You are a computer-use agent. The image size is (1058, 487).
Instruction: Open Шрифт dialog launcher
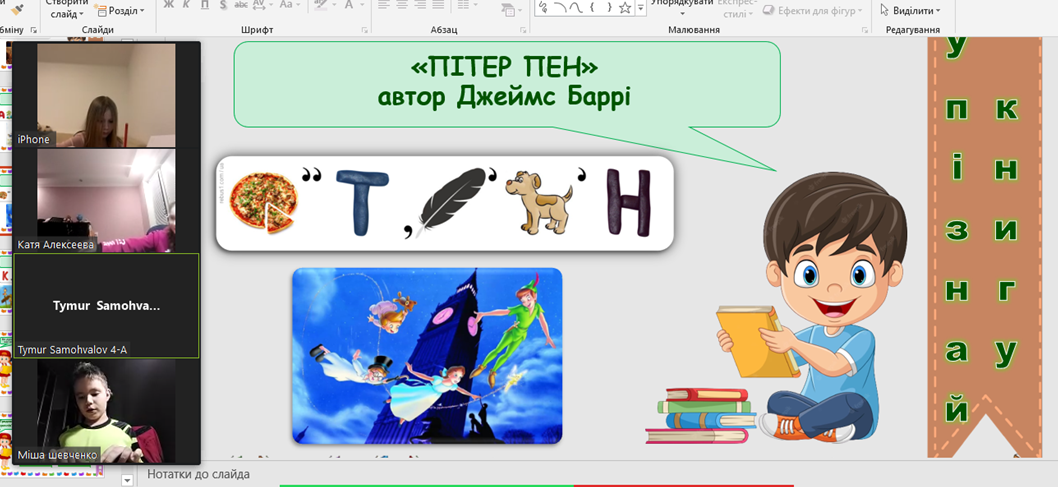pyautogui.click(x=364, y=30)
